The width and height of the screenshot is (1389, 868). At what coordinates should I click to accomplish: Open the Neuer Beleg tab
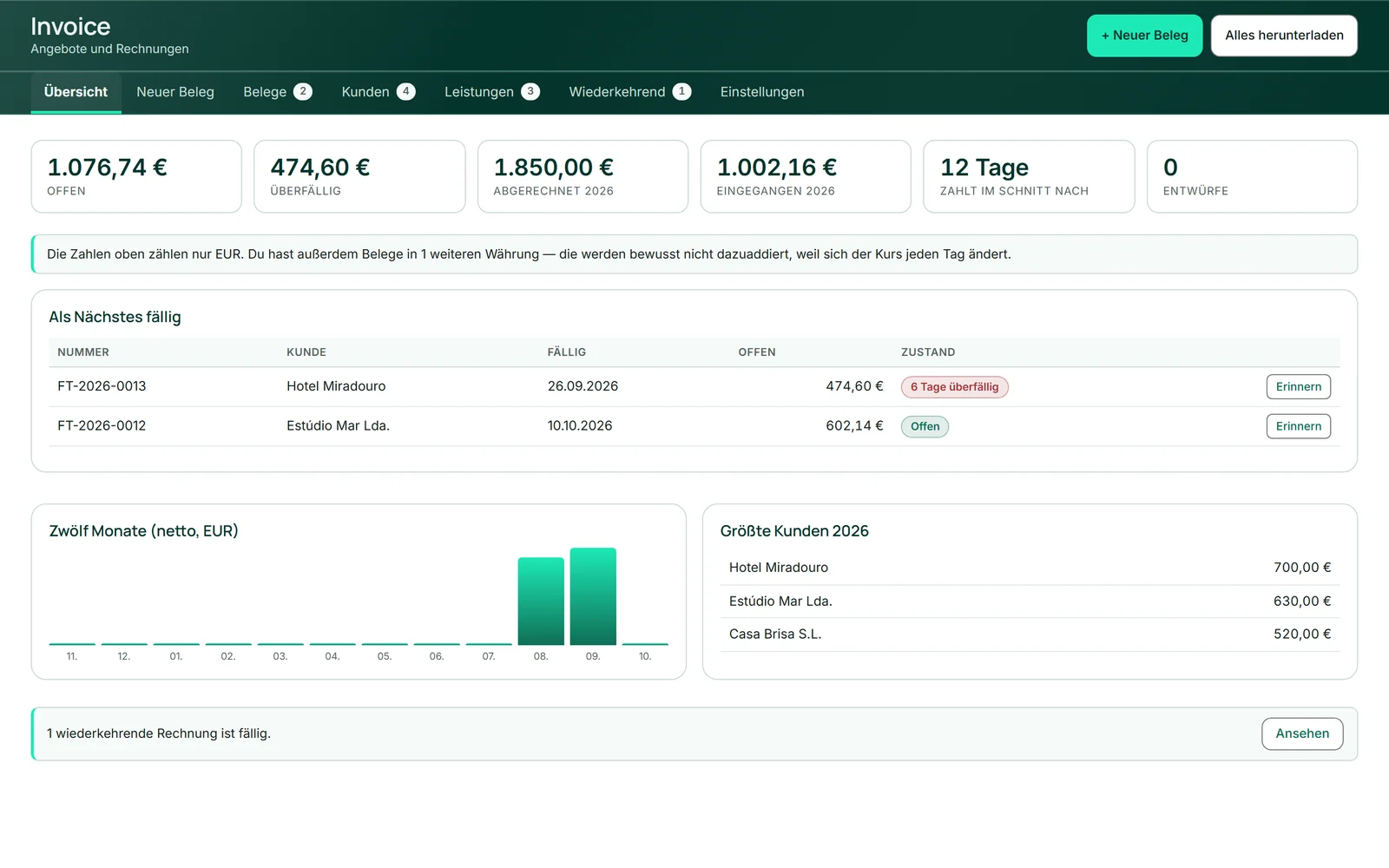[175, 92]
